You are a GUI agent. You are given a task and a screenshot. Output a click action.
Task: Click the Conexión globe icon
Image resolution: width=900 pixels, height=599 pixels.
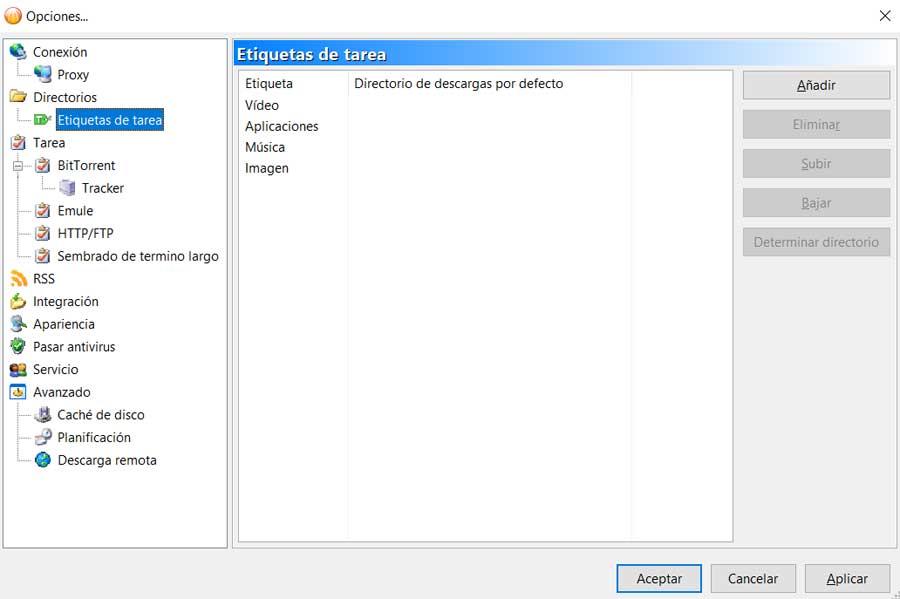18,52
